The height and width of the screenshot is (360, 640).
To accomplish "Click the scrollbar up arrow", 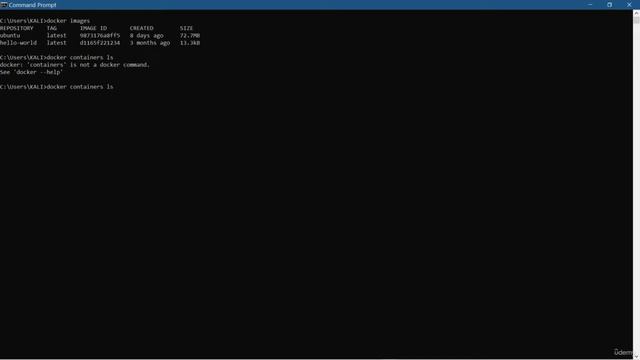I will pyautogui.click(x=636, y=13).
